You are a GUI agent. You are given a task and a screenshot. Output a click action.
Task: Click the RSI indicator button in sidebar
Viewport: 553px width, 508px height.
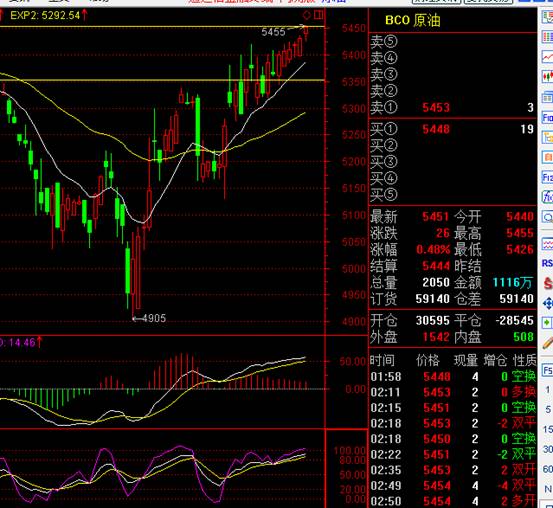pos(547,263)
